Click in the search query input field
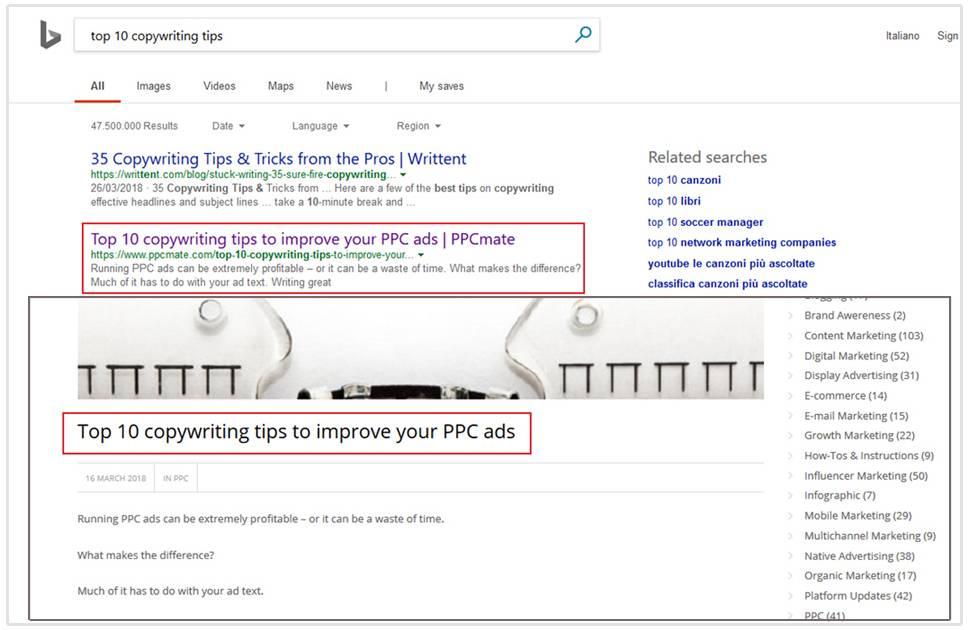Image resolution: width=970 pixels, height=630 pixels. pos(320,36)
